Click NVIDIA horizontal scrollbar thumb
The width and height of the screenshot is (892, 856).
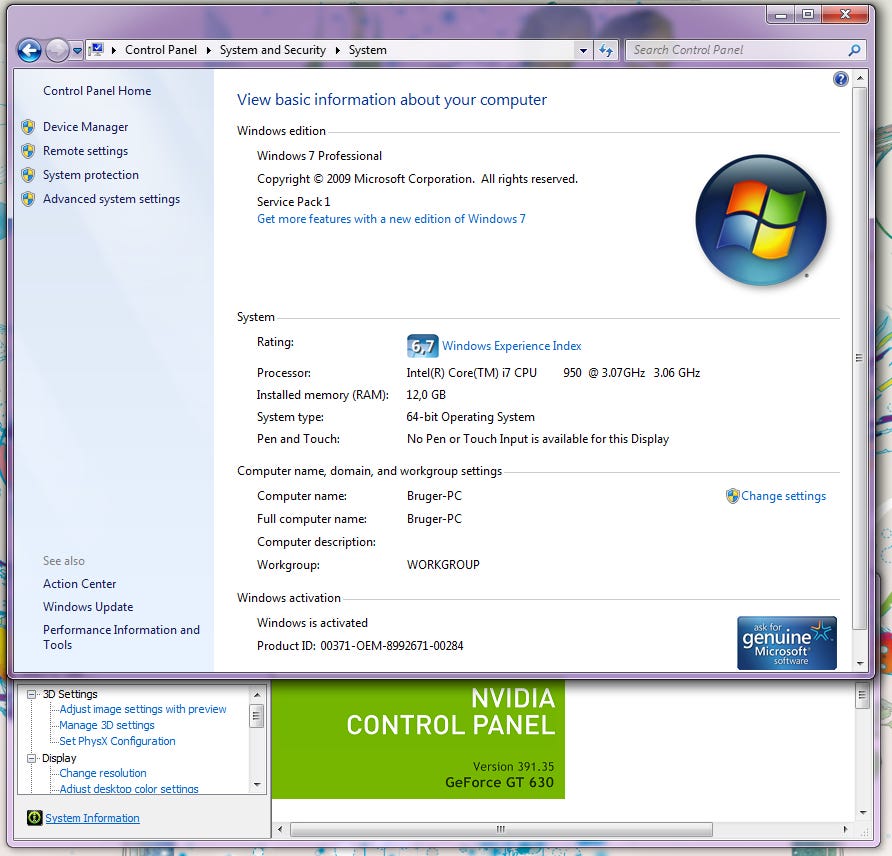(501, 829)
